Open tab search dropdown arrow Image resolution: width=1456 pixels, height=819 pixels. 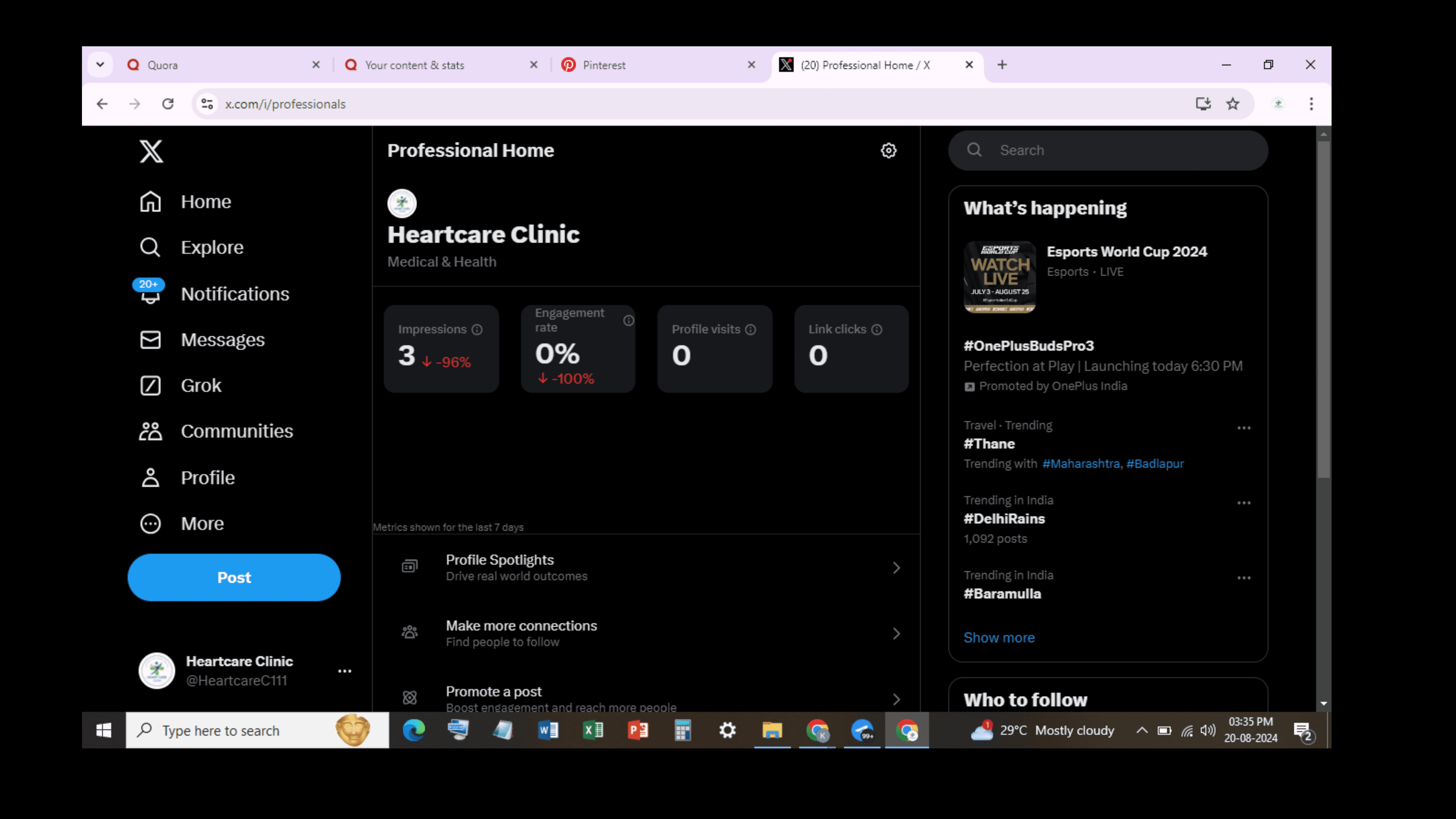click(100, 65)
